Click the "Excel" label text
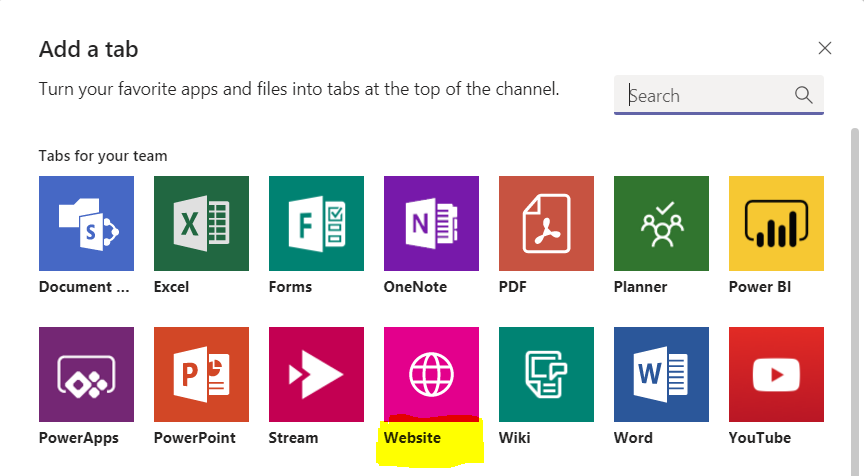 [171, 287]
